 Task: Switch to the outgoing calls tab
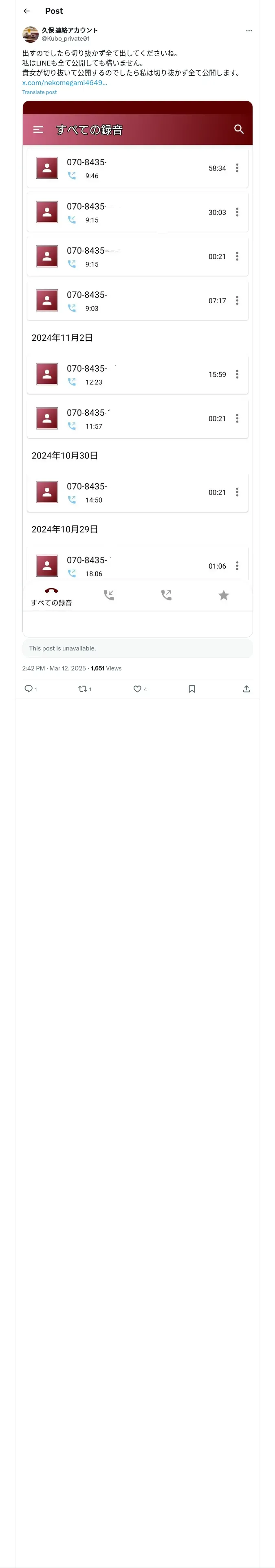pyautogui.click(x=167, y=595)
